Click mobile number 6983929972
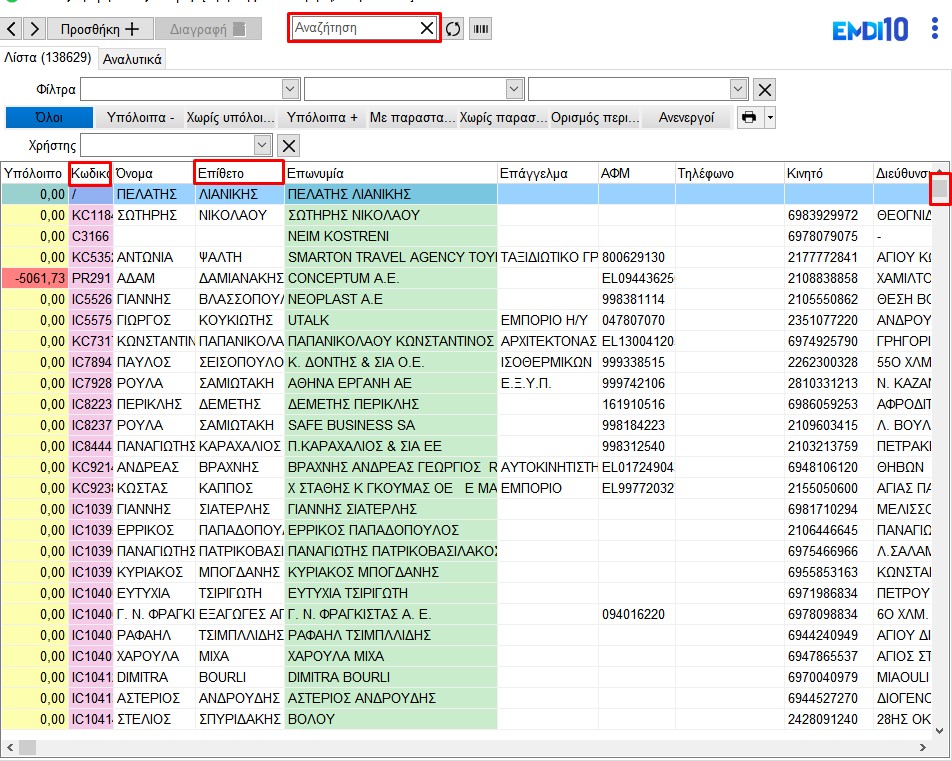 [829, 215]
